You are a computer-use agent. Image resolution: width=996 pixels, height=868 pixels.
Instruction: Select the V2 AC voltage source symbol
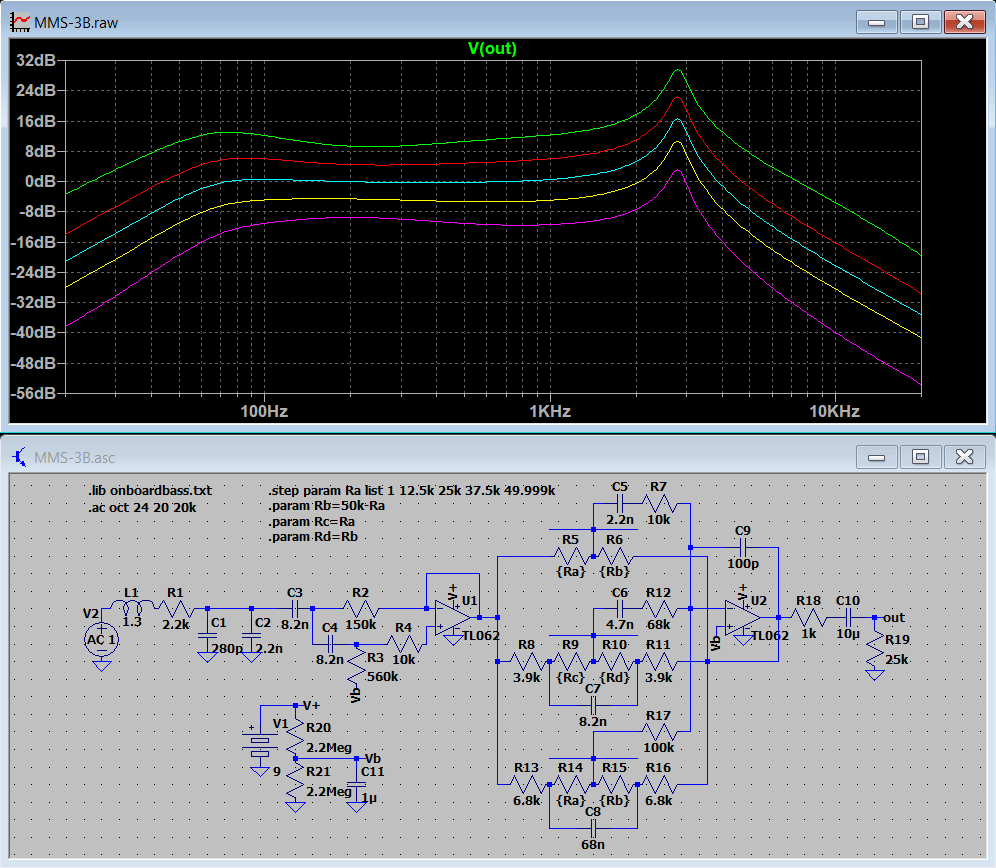point(102,639)
